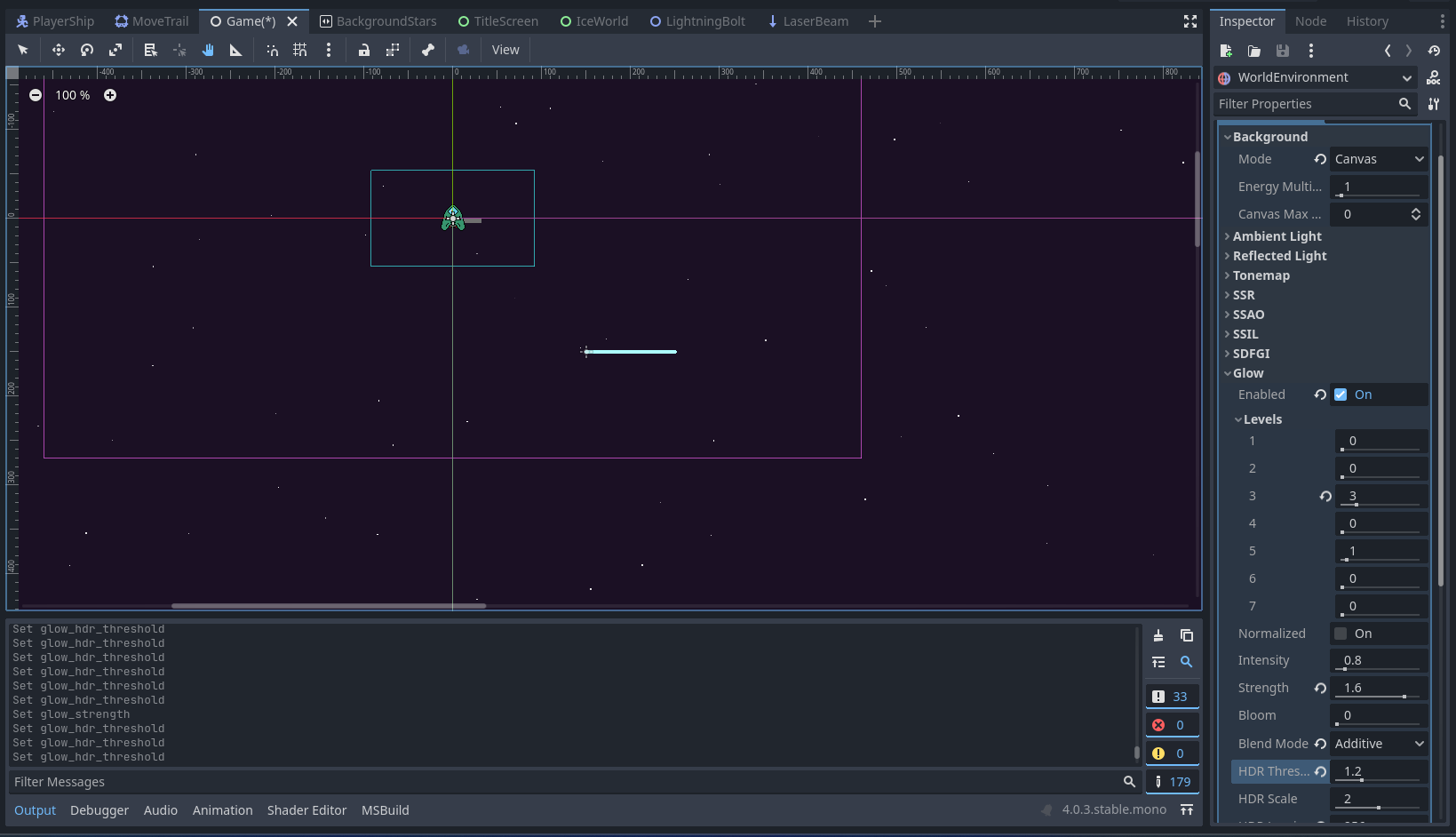Open the Debugger bottom panel
The height and width of the screenshot is (837, 1456).
99,809
